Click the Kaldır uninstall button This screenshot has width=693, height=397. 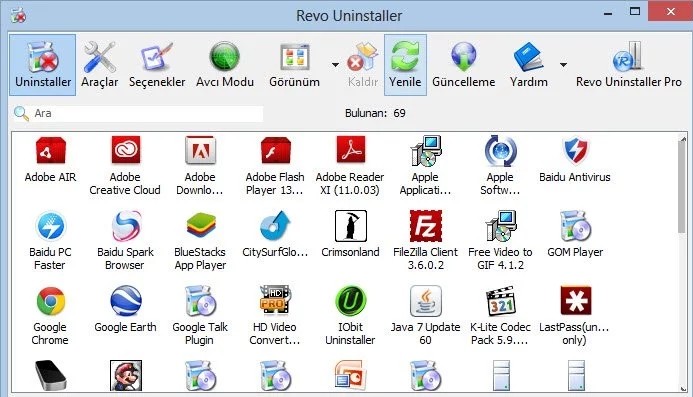[x=362, y=65]
